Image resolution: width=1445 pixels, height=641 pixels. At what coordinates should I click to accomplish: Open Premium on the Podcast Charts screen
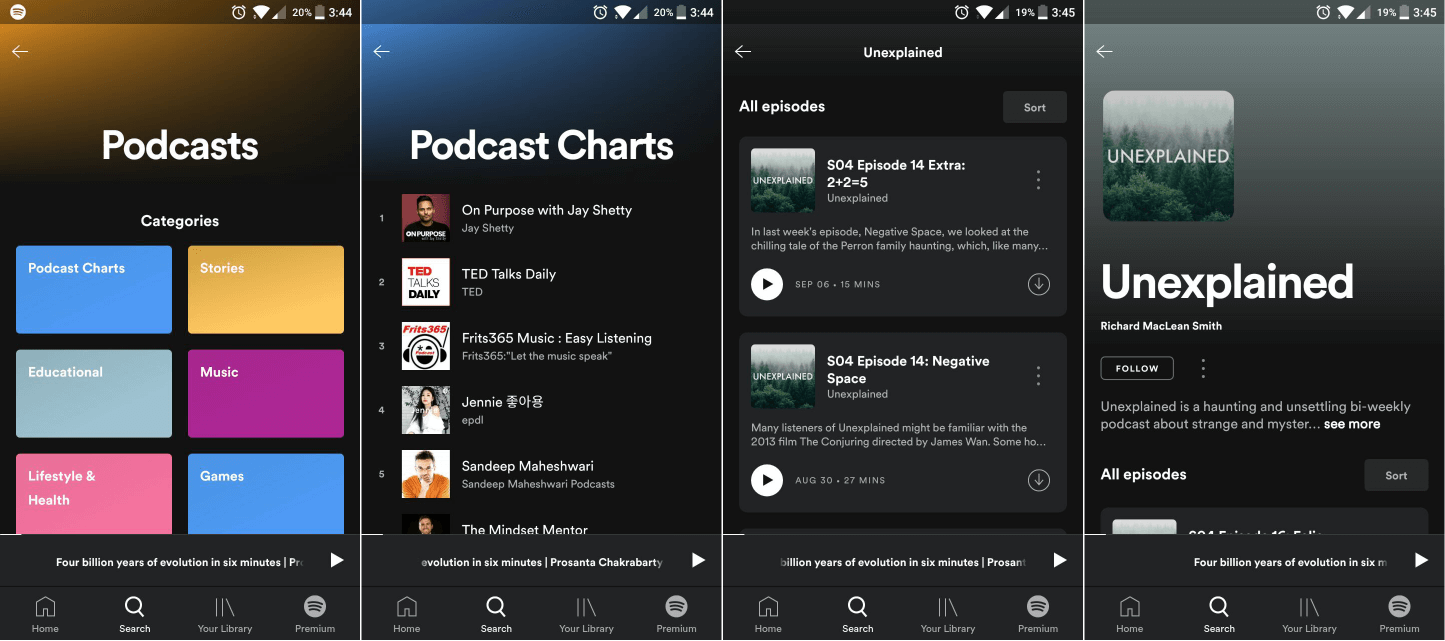click(676, 614)
